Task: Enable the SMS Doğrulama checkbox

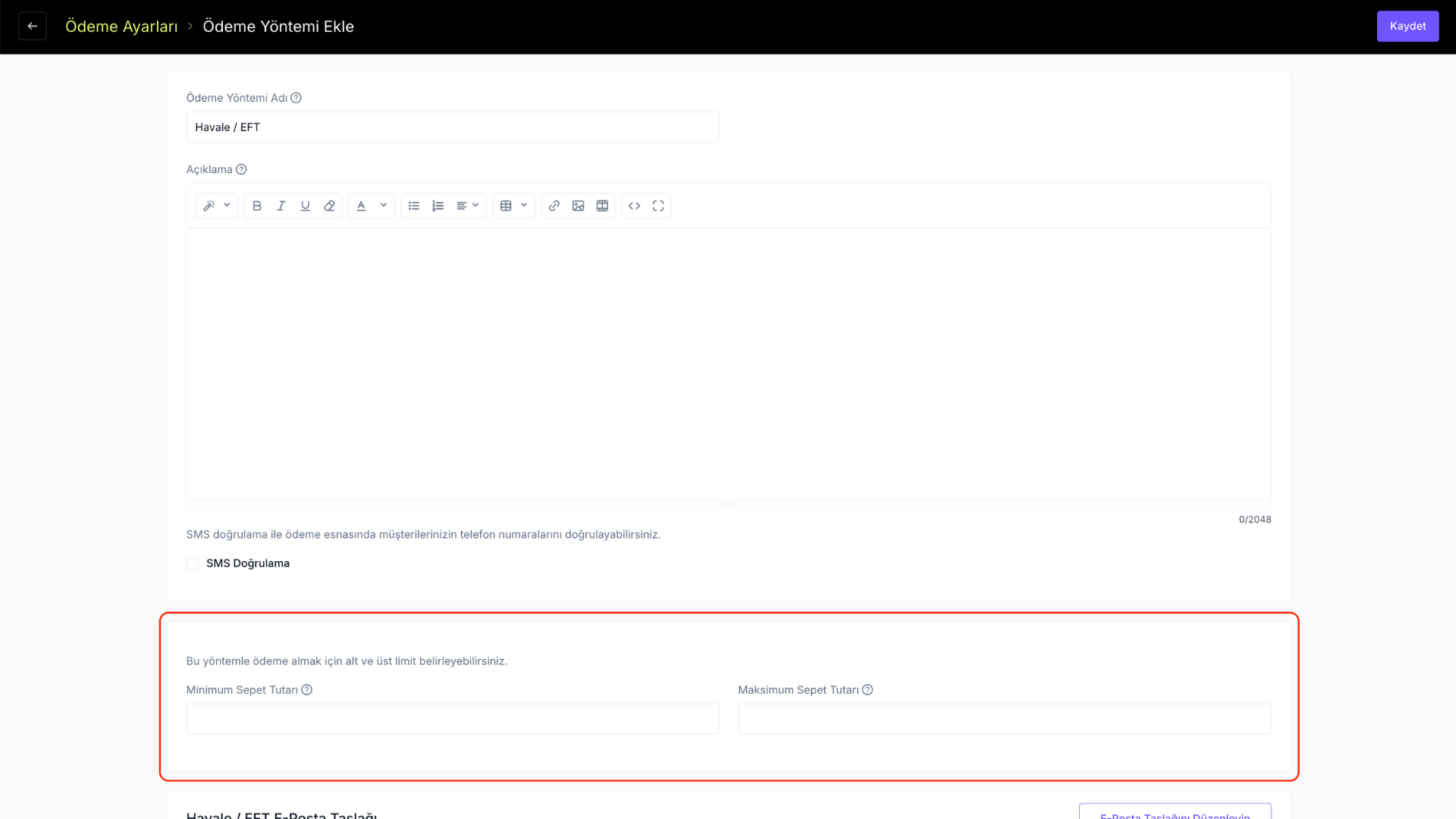Action: coord(193,563)
